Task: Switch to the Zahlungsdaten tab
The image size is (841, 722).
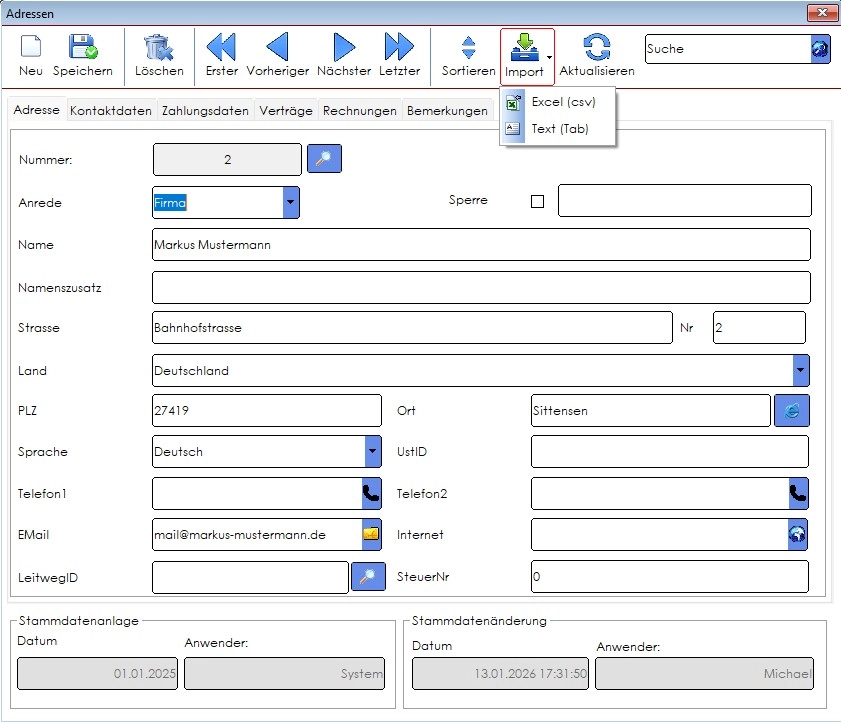Action: point(205,110)
